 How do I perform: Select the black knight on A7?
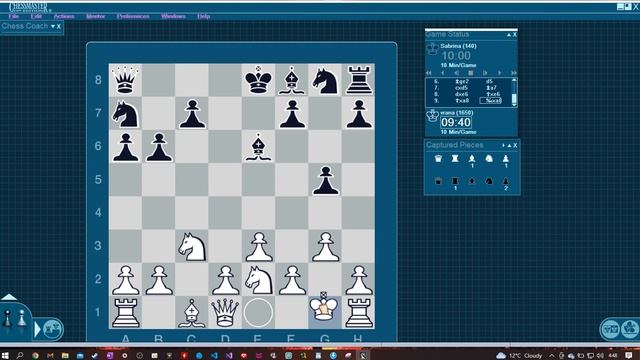pos(125,114)
